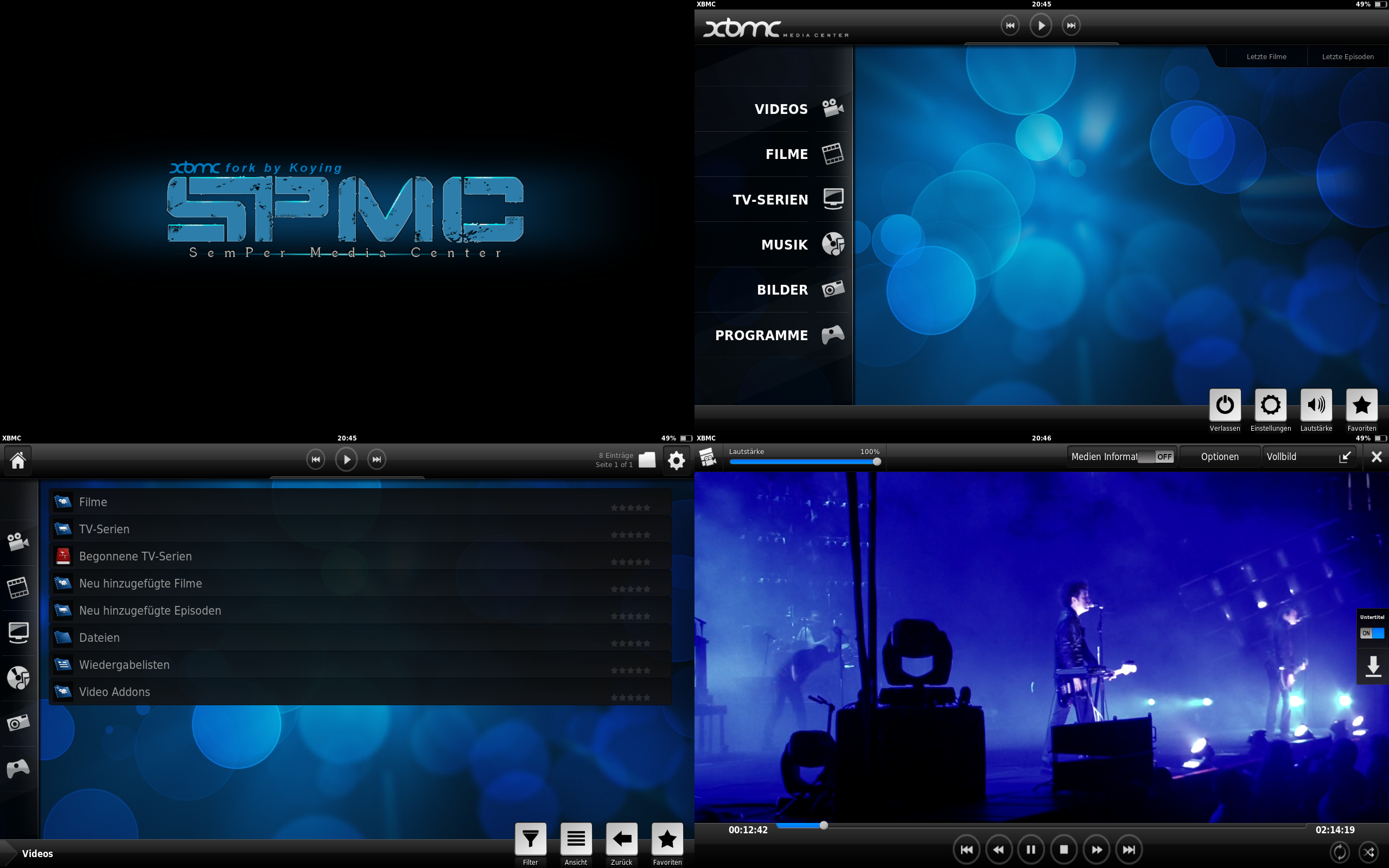Switch to the Letzte Filme tab
The width and height of the screenshot is (1389, 868).
[x=1266, y=57]
